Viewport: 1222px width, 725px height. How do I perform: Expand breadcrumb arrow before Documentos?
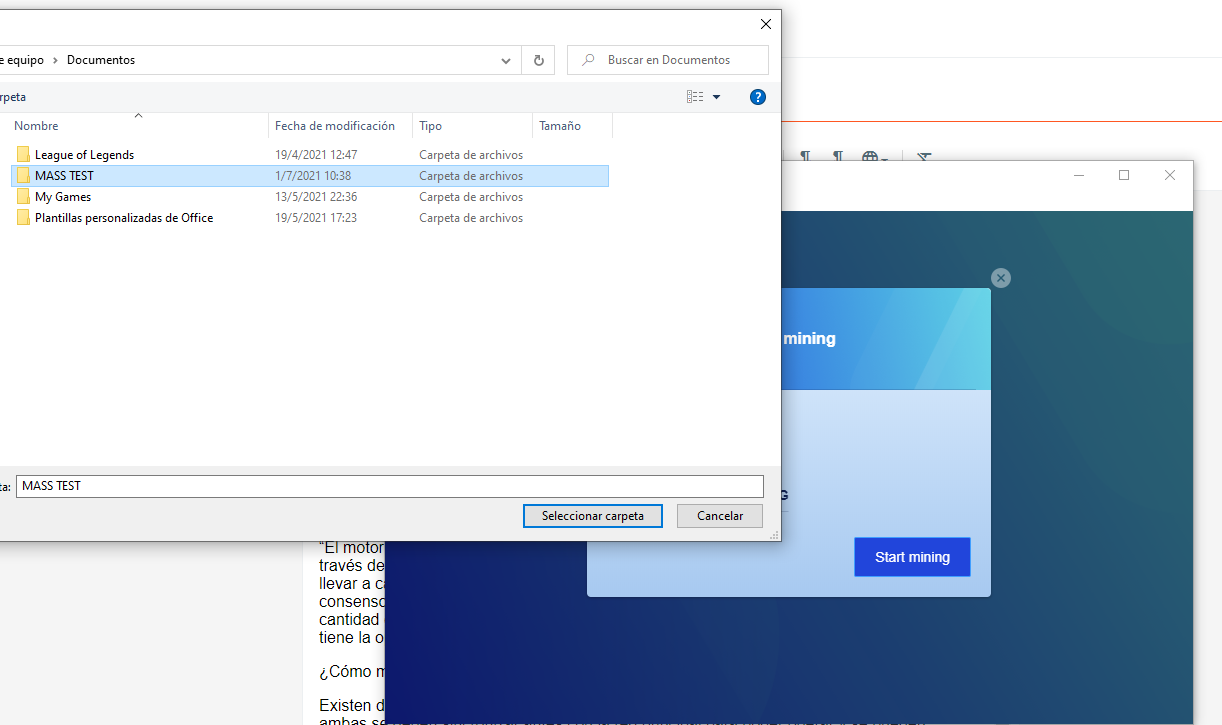point(55,60)
